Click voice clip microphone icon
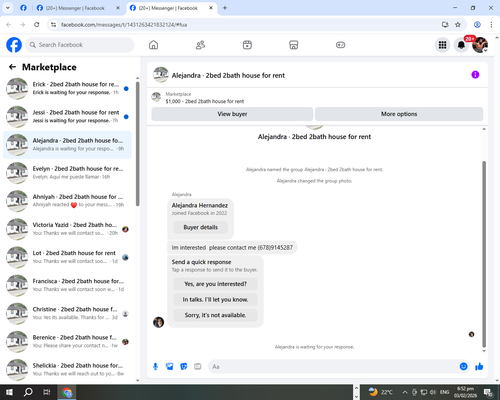This screenshot has height=400, width=500. (x=155, y=367)
